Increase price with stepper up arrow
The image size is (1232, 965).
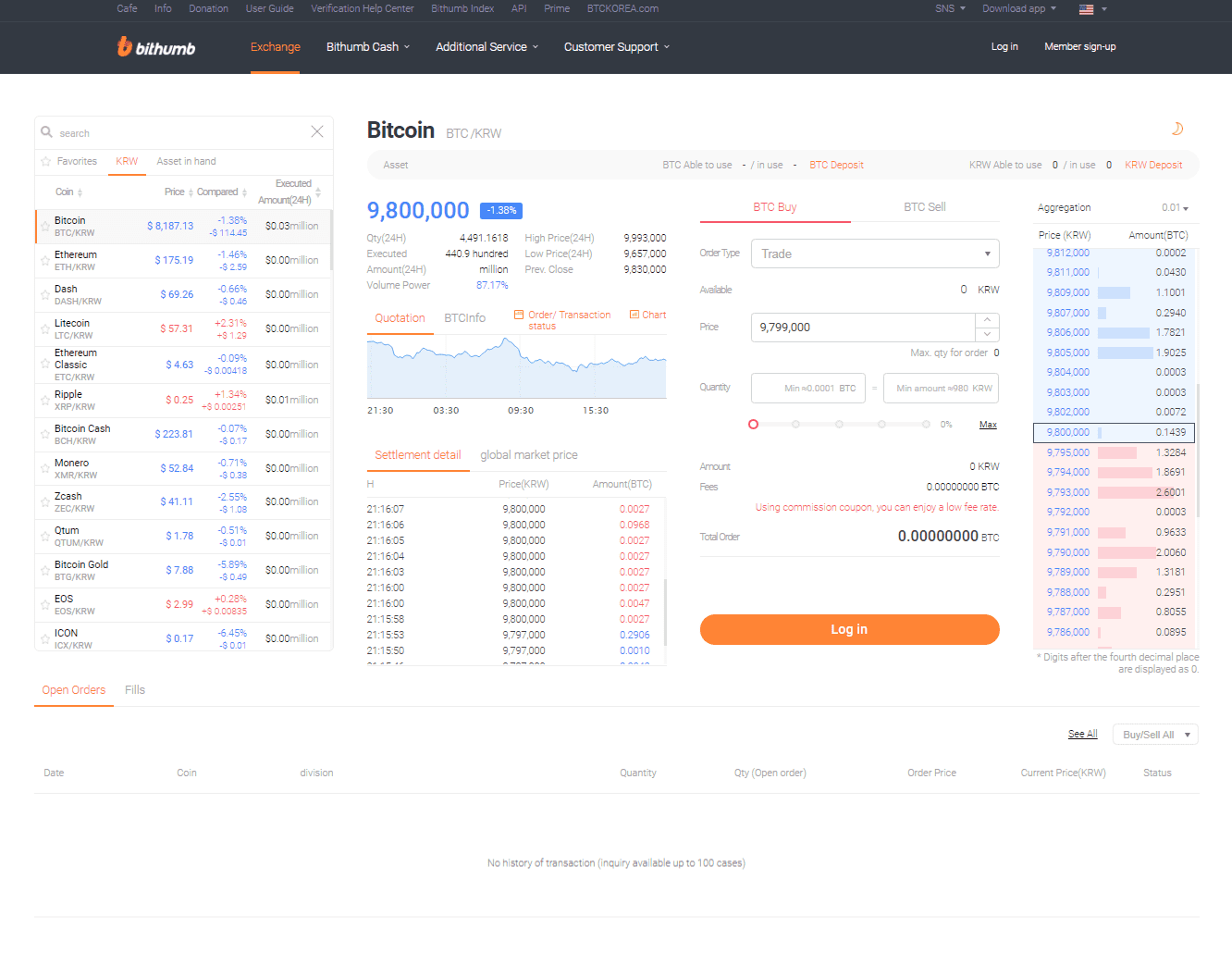[x=987, y=320]
